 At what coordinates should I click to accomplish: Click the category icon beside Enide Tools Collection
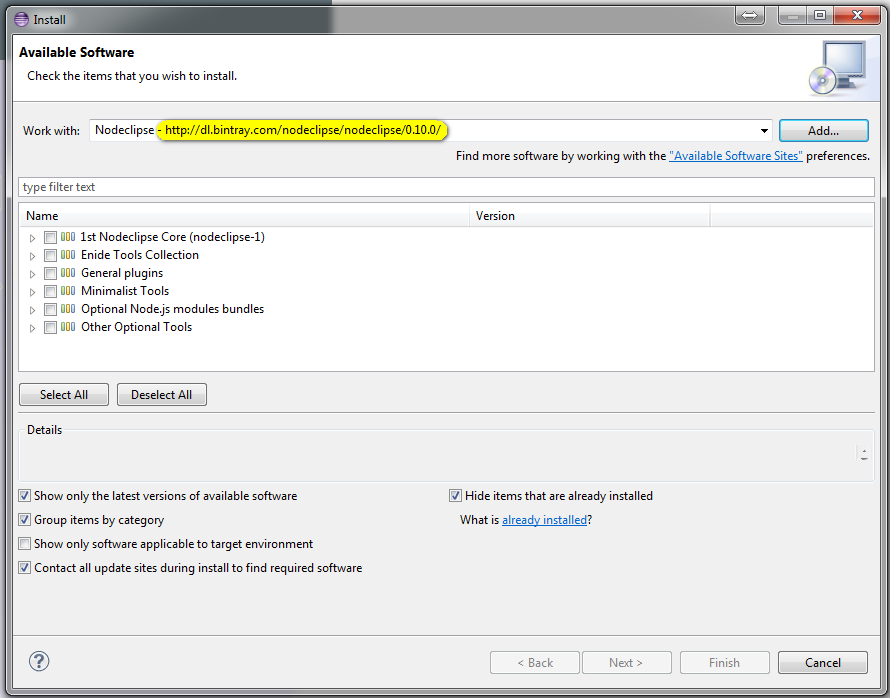[68, 255]
